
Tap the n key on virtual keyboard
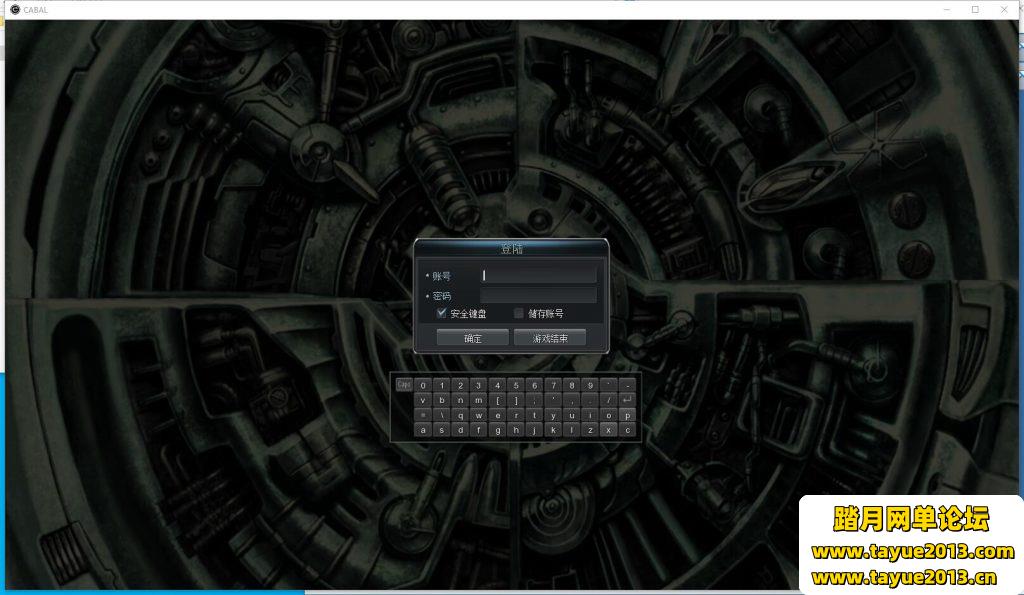click(x=460, y=400)
